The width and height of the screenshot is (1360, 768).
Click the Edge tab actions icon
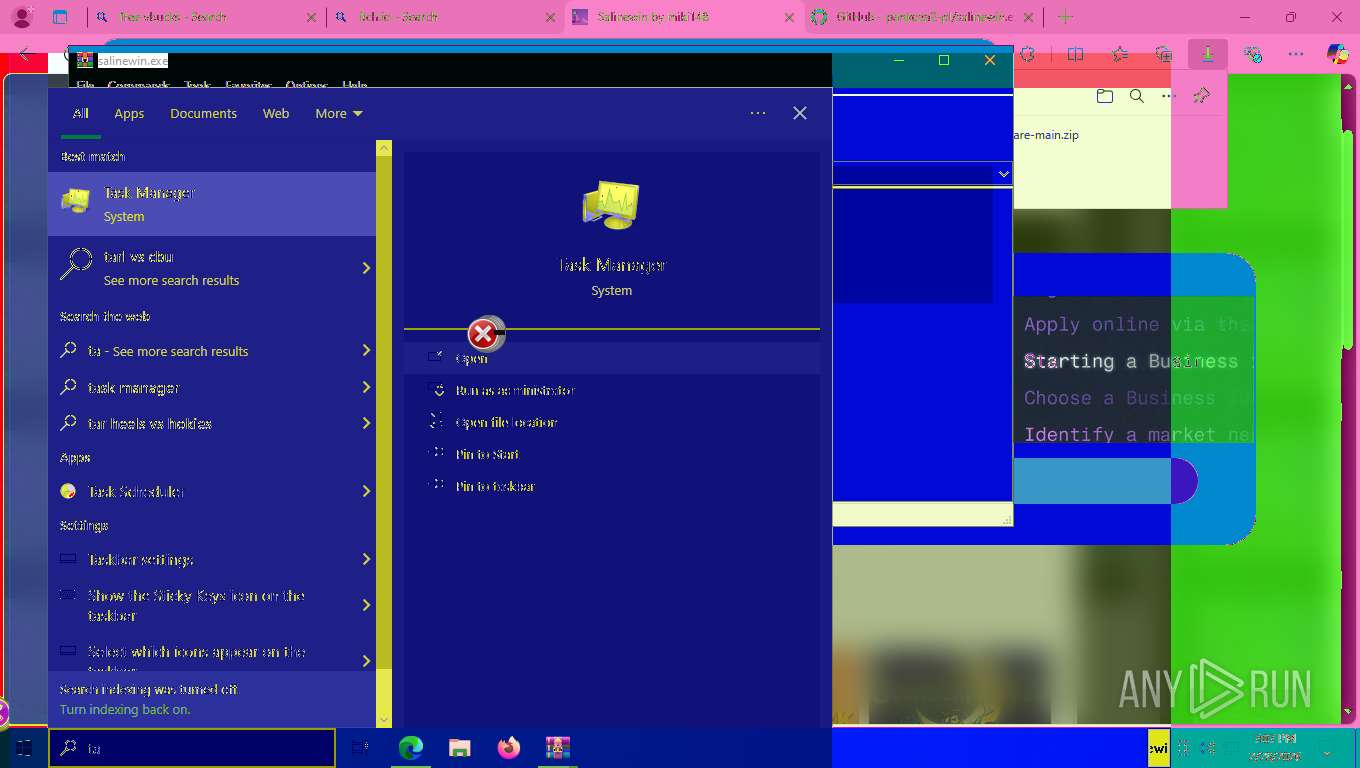[x=60, y=17]
